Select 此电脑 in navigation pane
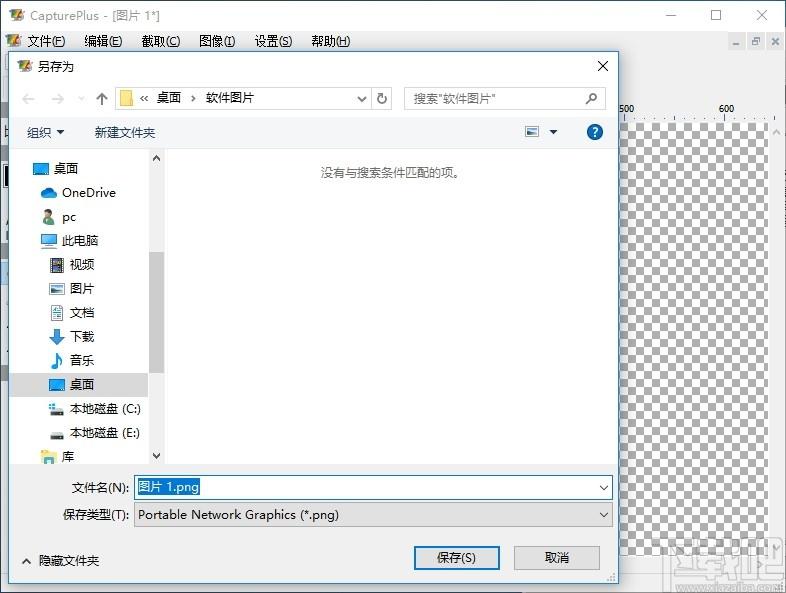786x593 pixels. click(x=70, y=241)
